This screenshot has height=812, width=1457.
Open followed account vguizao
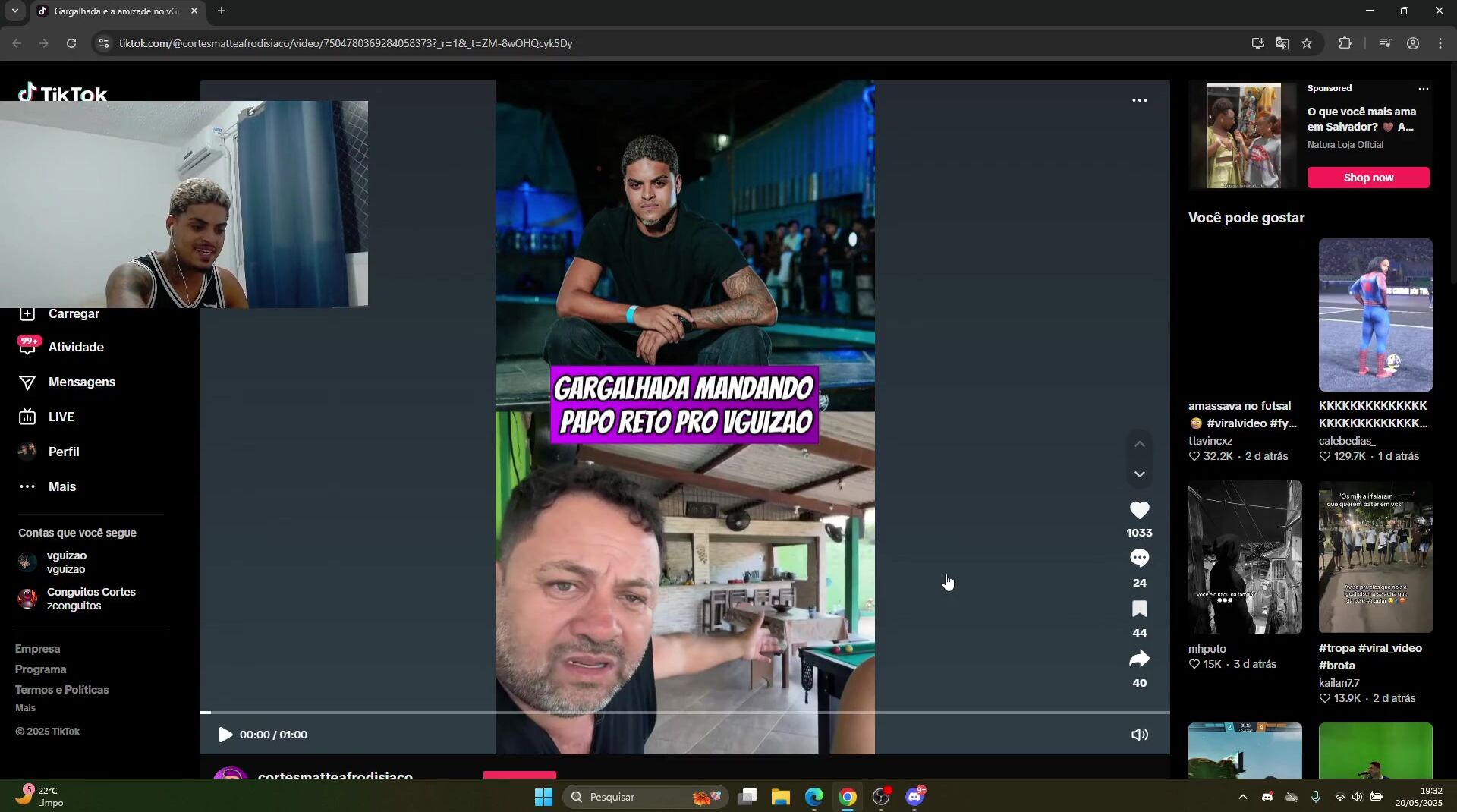point(67,562)
